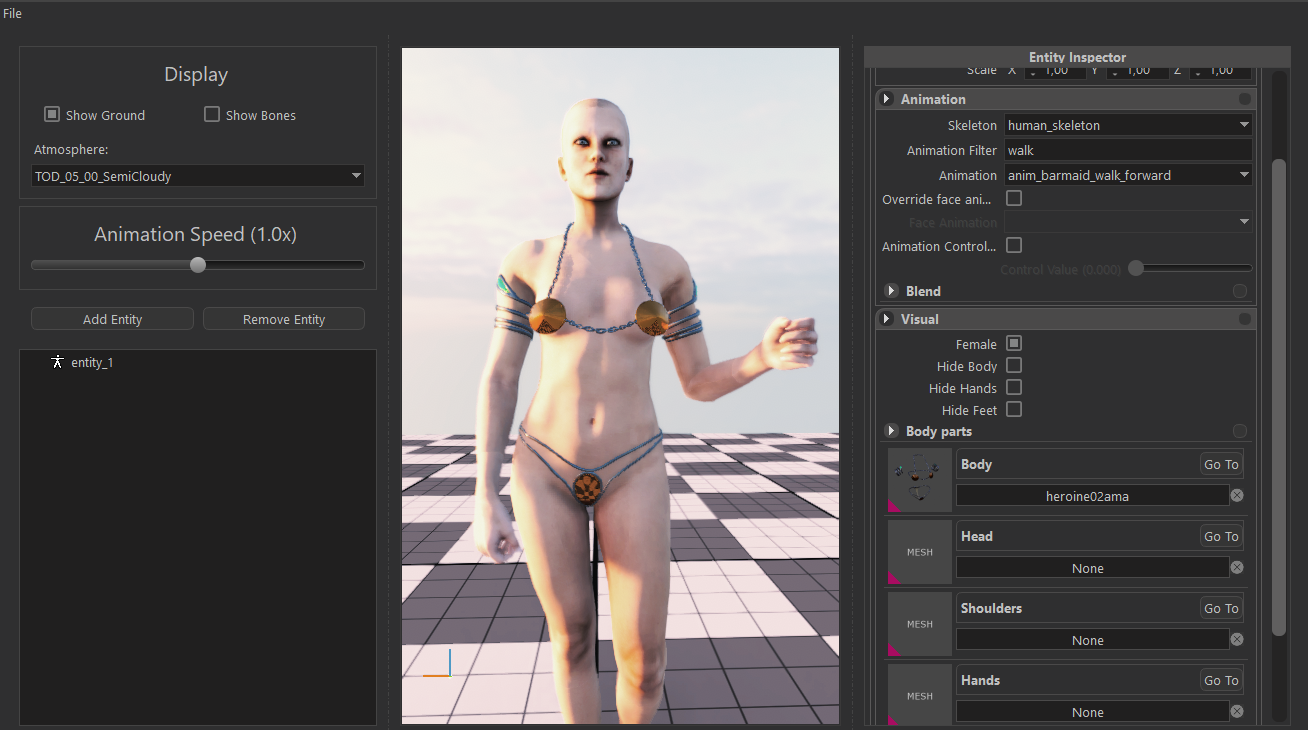Image resolution: width=1308 pixels, height=730 pixels.
Task: Enable the Show Bones checkbox
Action: (x=212, y=114)
